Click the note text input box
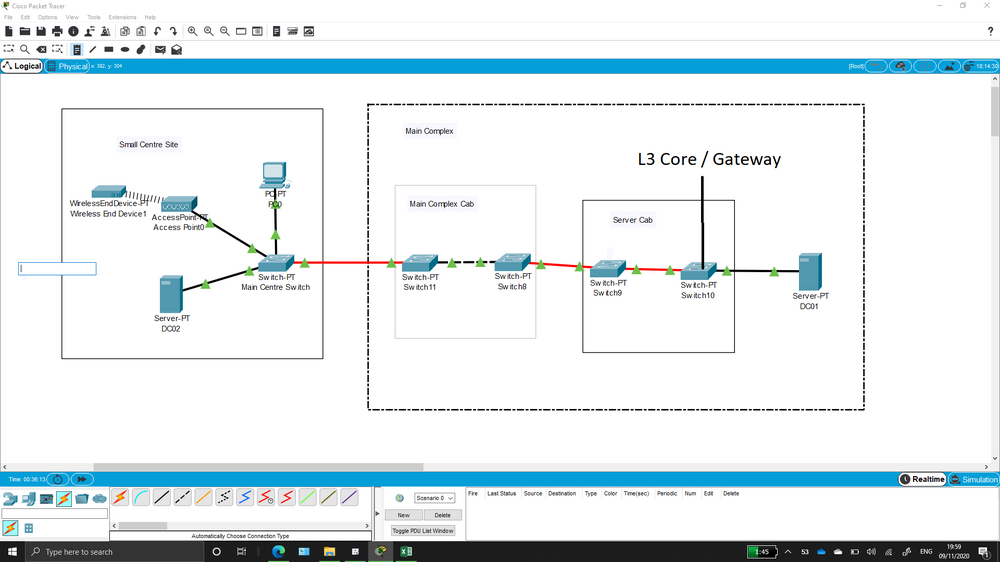 tap(57, 269)
